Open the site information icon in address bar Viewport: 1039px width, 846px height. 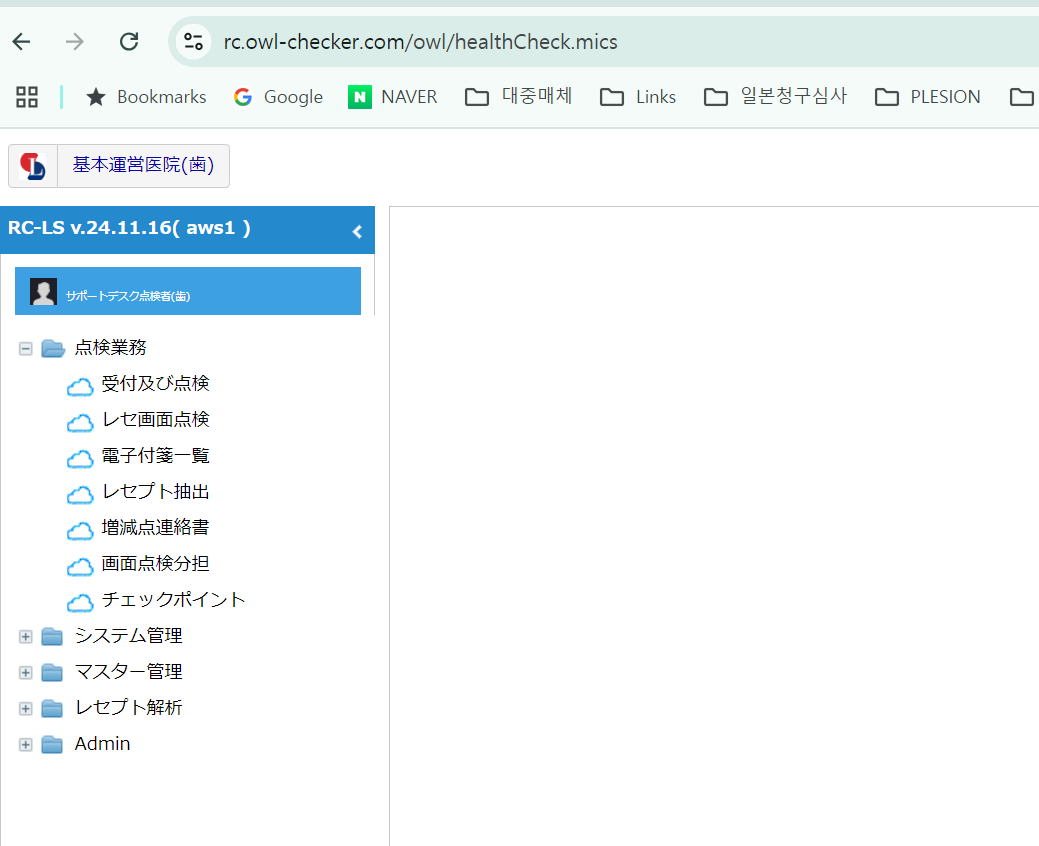(193, 42)
